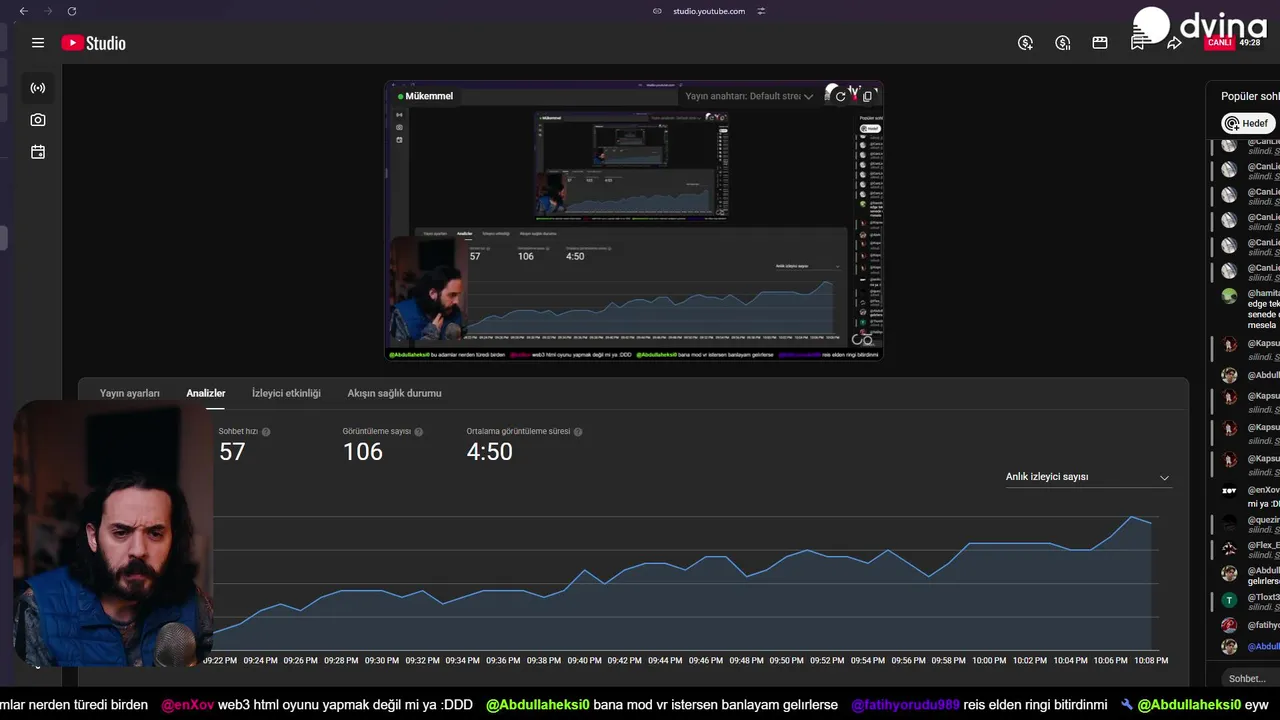Click the @hamit chat message avatar
1280x720 pixels.
1229,296
